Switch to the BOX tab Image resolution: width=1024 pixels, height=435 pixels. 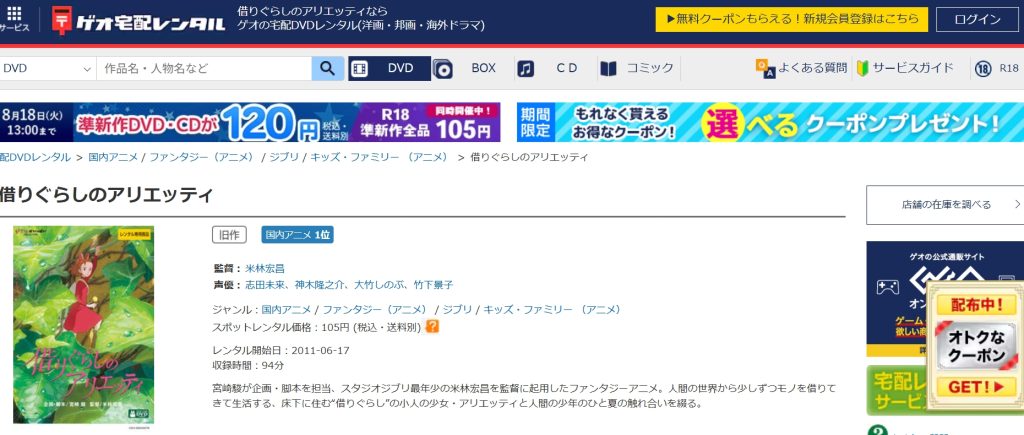click(x=483, y=68)
